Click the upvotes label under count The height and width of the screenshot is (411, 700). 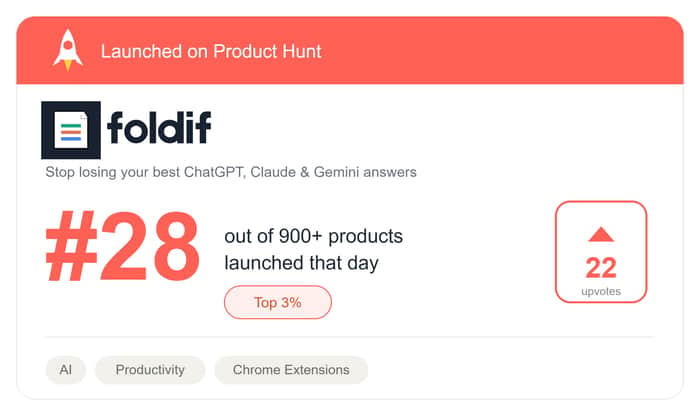click(x=601, y=291)
